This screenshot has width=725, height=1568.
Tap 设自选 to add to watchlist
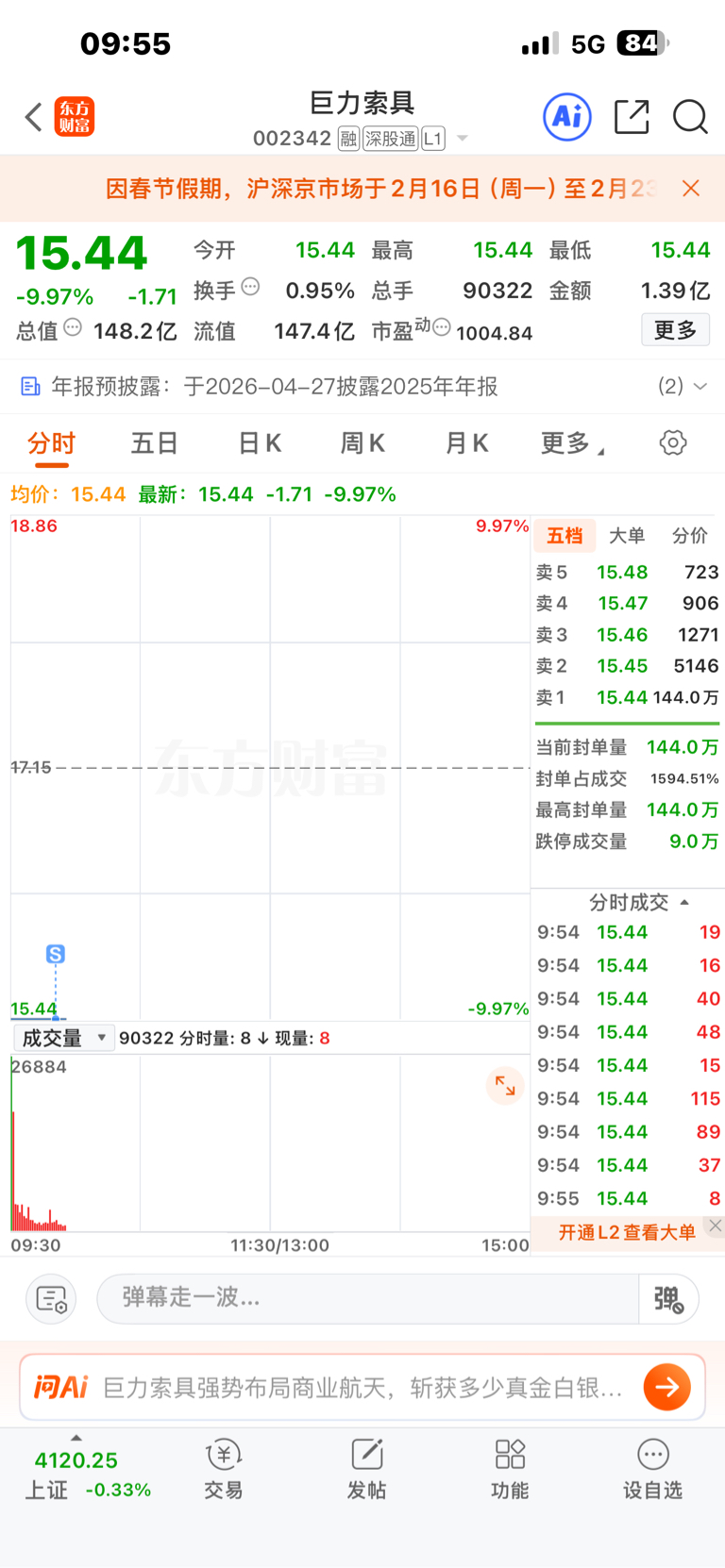[652, 1470]
